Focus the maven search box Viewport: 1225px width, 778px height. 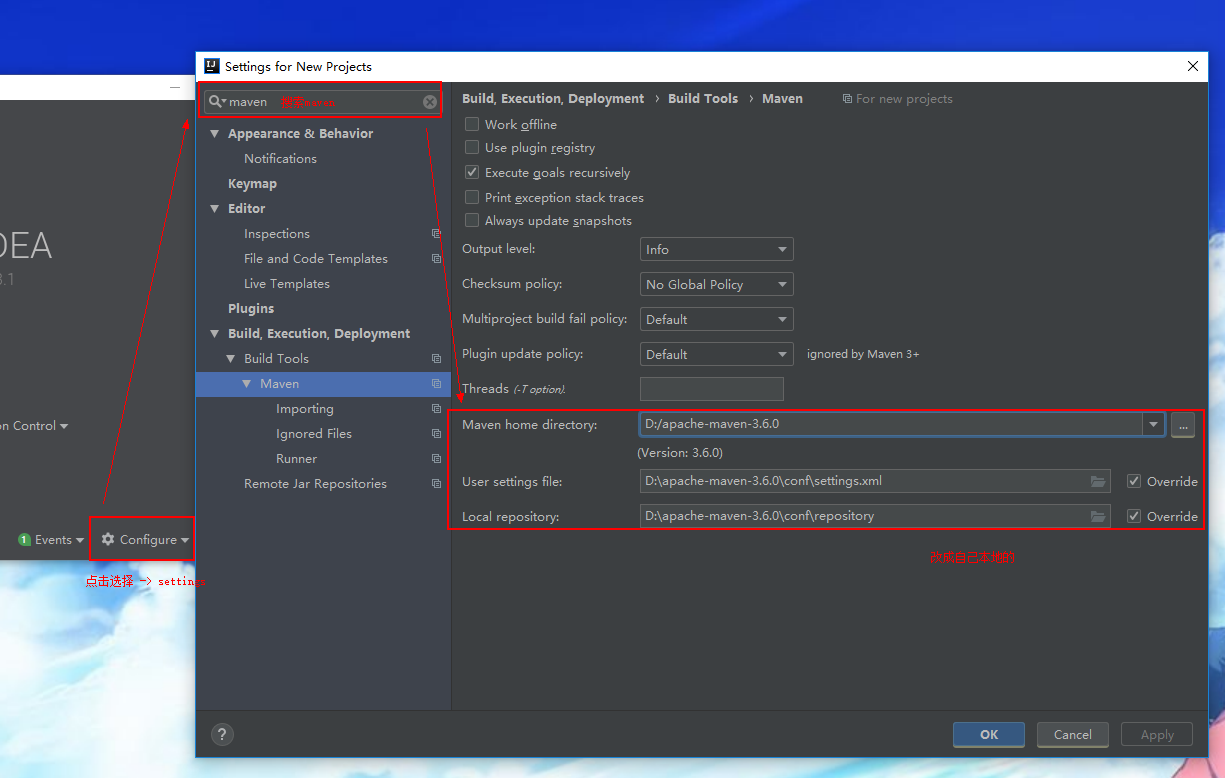322,102
